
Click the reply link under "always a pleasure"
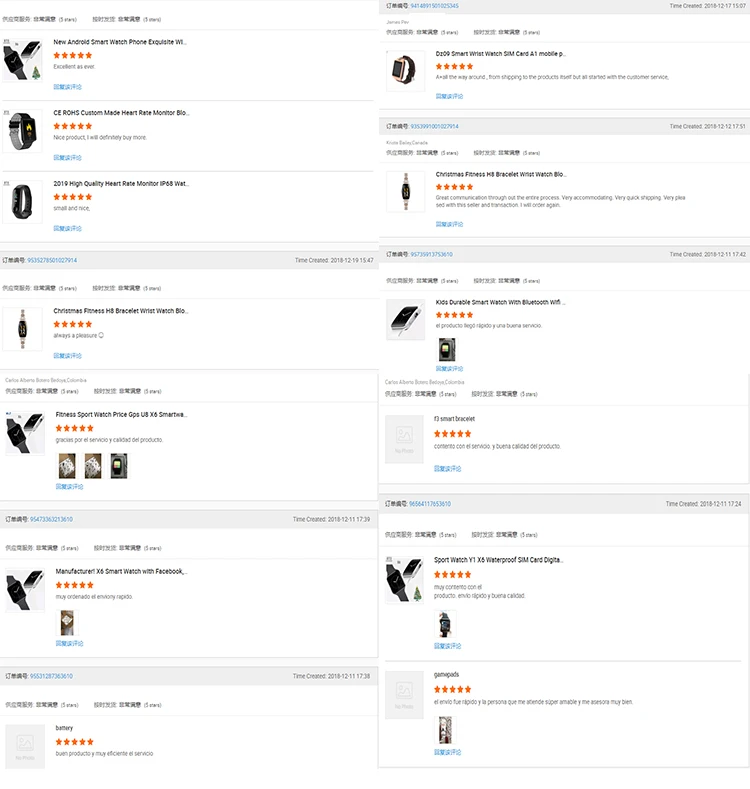click(68, 355)
